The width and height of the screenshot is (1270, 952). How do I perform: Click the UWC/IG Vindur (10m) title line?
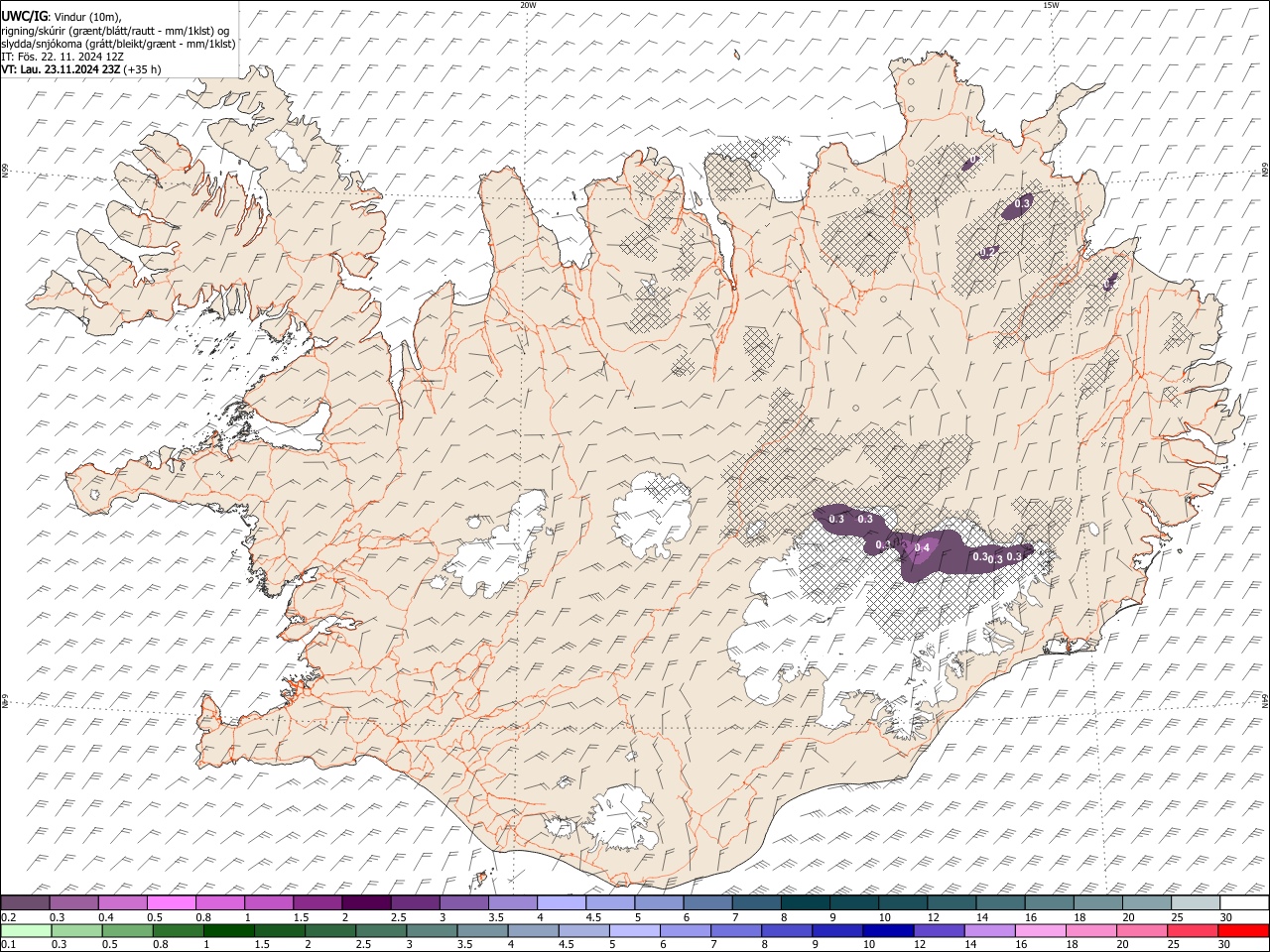pyautogui.click(x=61, y=17)
